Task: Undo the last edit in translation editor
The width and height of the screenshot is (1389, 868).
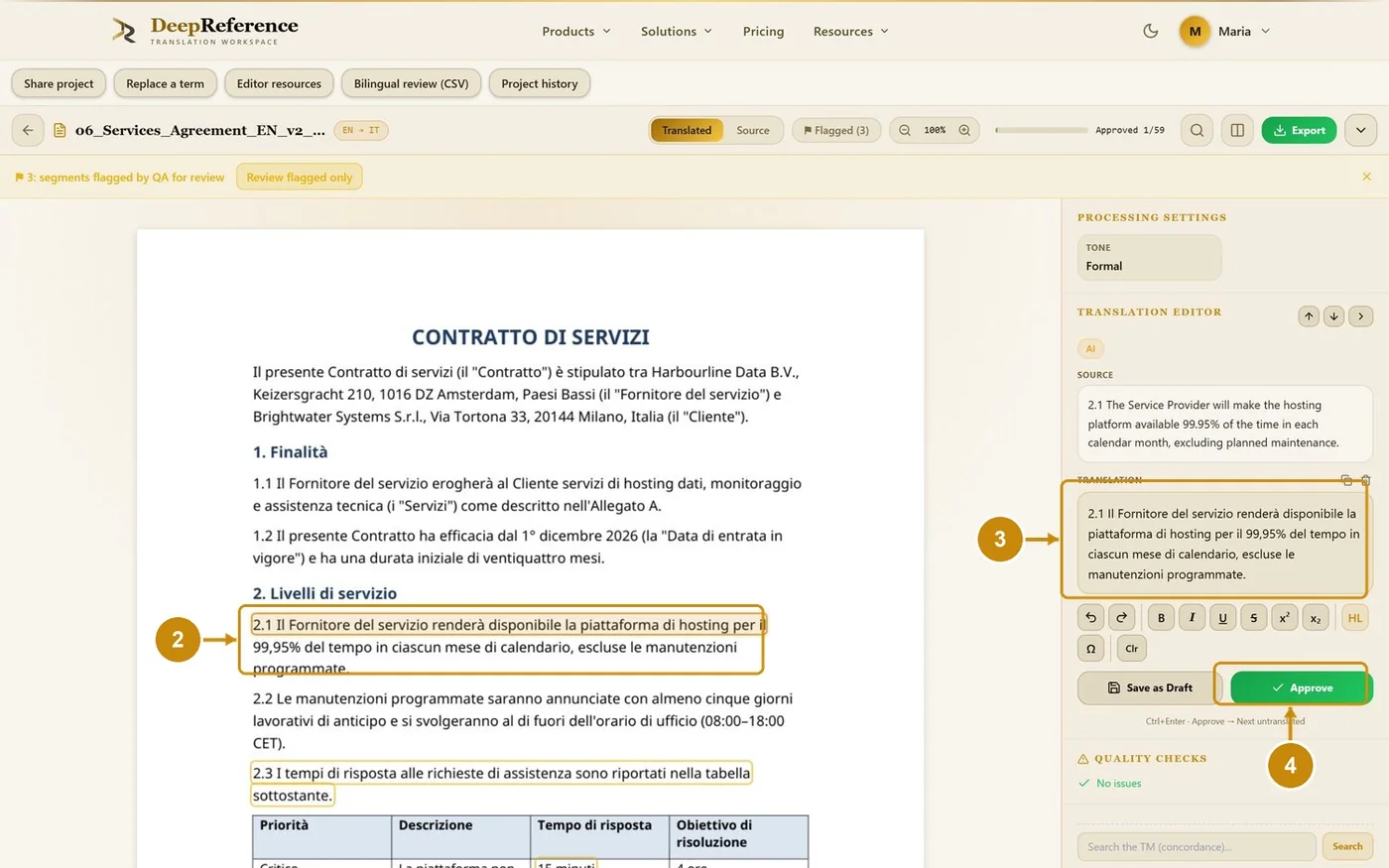Action: [x=1090, y=618]
